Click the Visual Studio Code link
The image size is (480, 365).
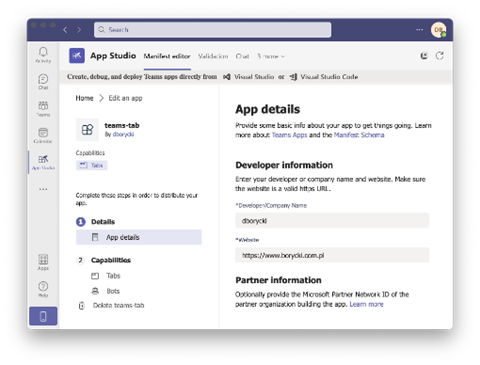point(324,77)
